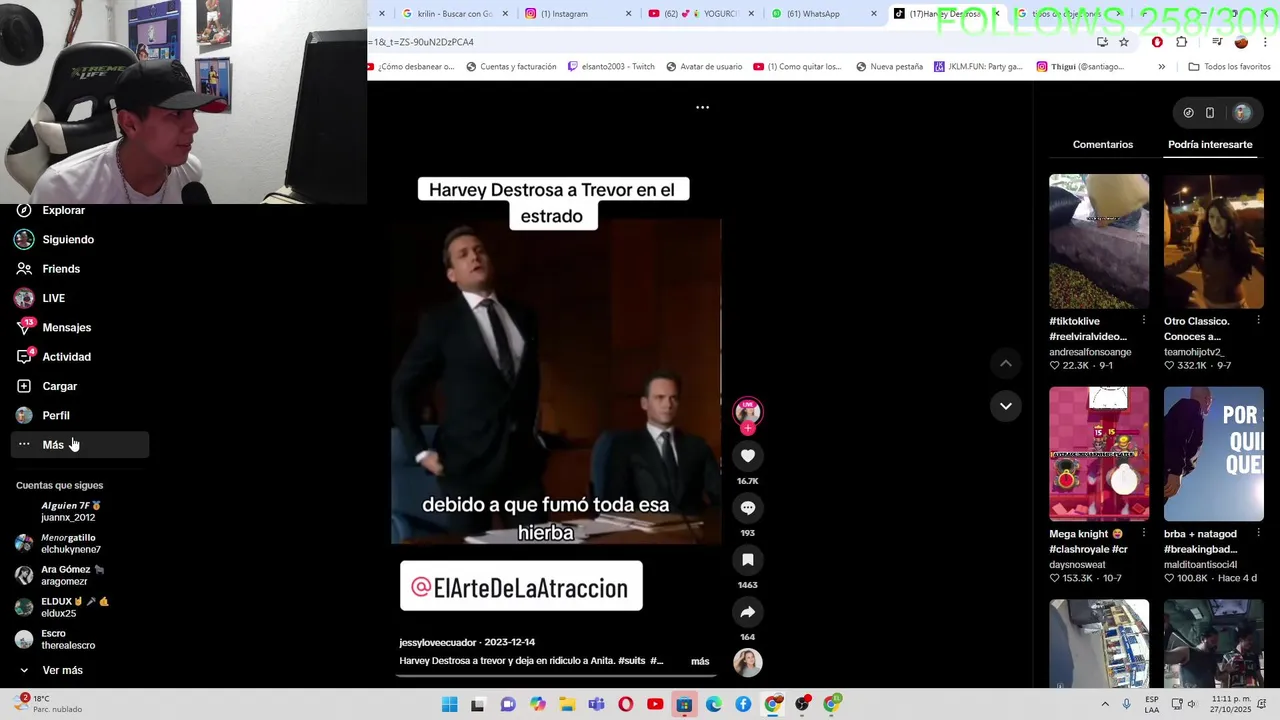The width and height of the screenshot is (1280, 720).
Task: Open Windows Start menu
Action: [450, 705]
